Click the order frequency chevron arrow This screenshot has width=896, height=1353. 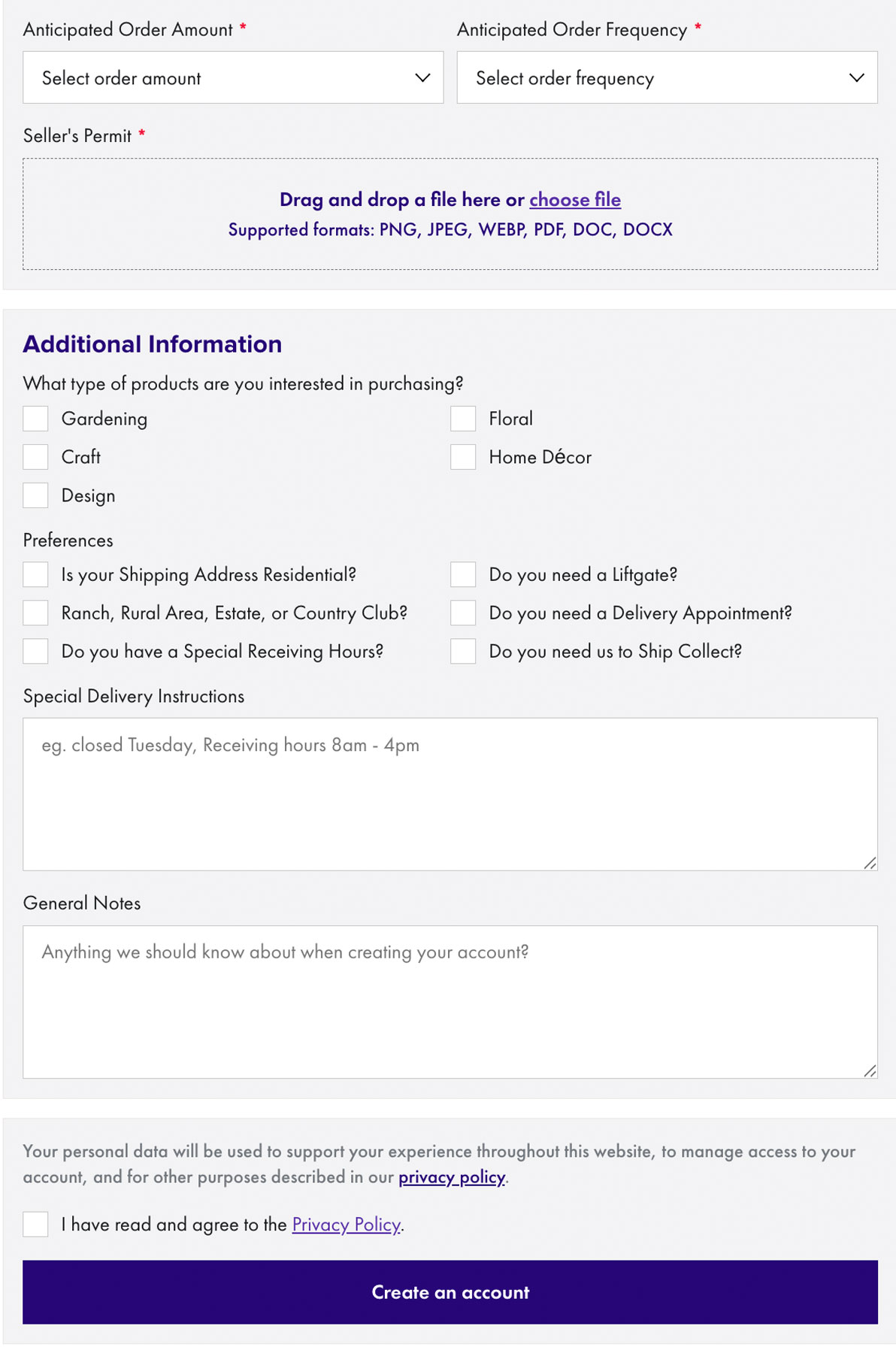click(x=856, y=78)
